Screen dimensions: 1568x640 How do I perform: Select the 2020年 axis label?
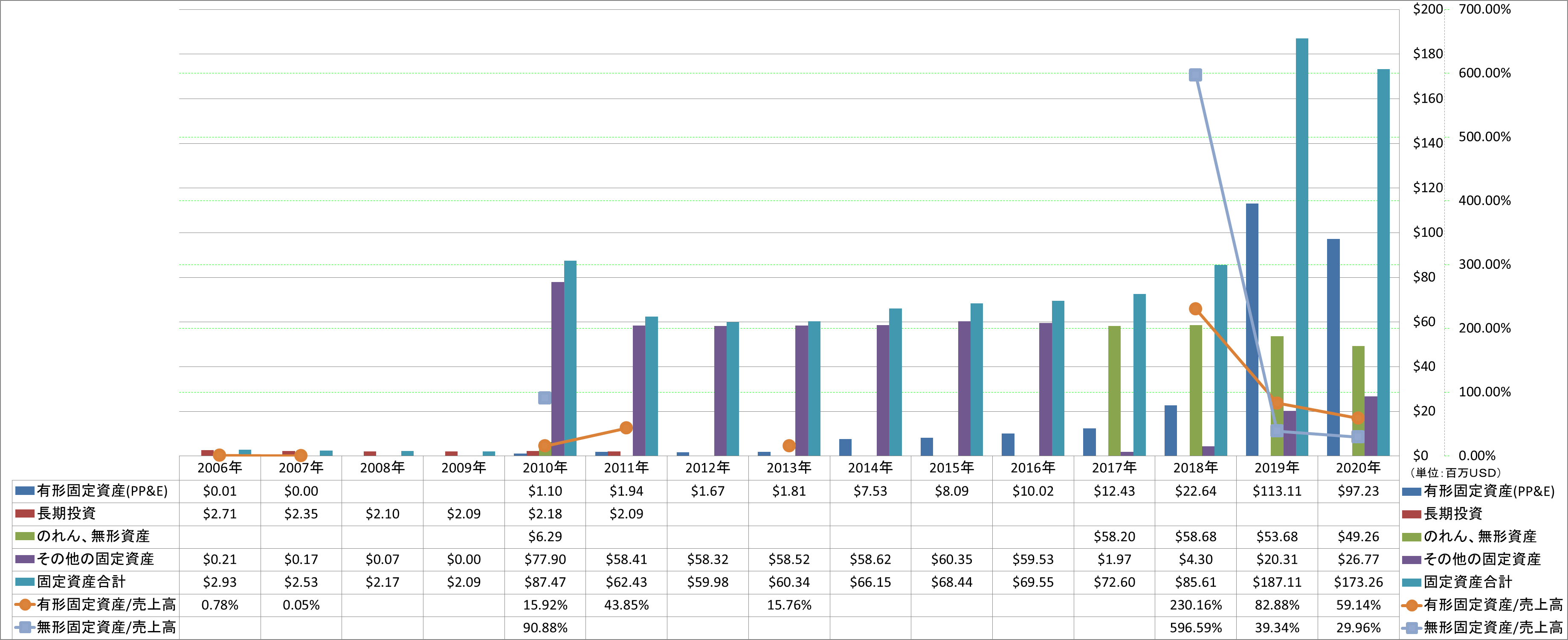(1358, 468)
